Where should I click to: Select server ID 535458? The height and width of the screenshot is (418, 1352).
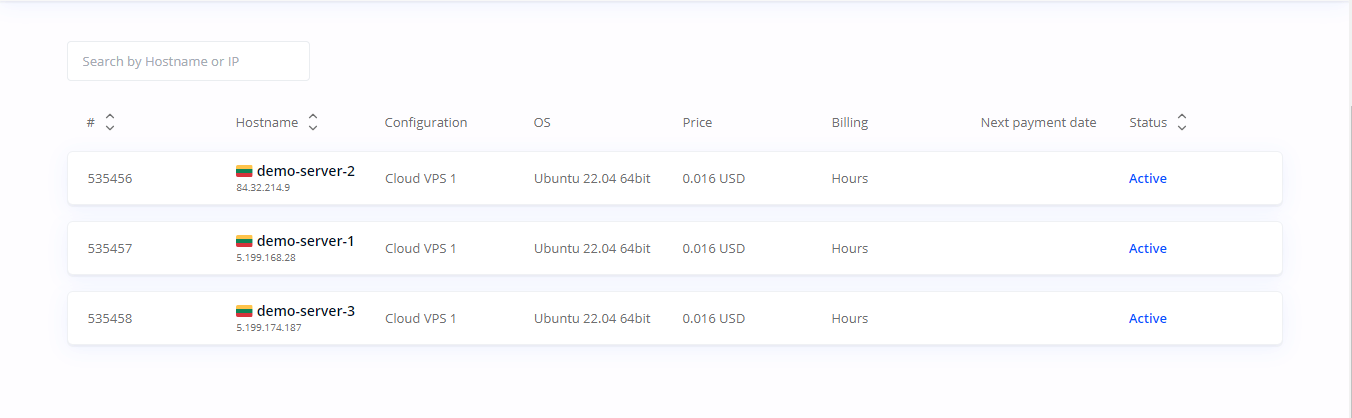pyautogui.click(x=110, y=319)
